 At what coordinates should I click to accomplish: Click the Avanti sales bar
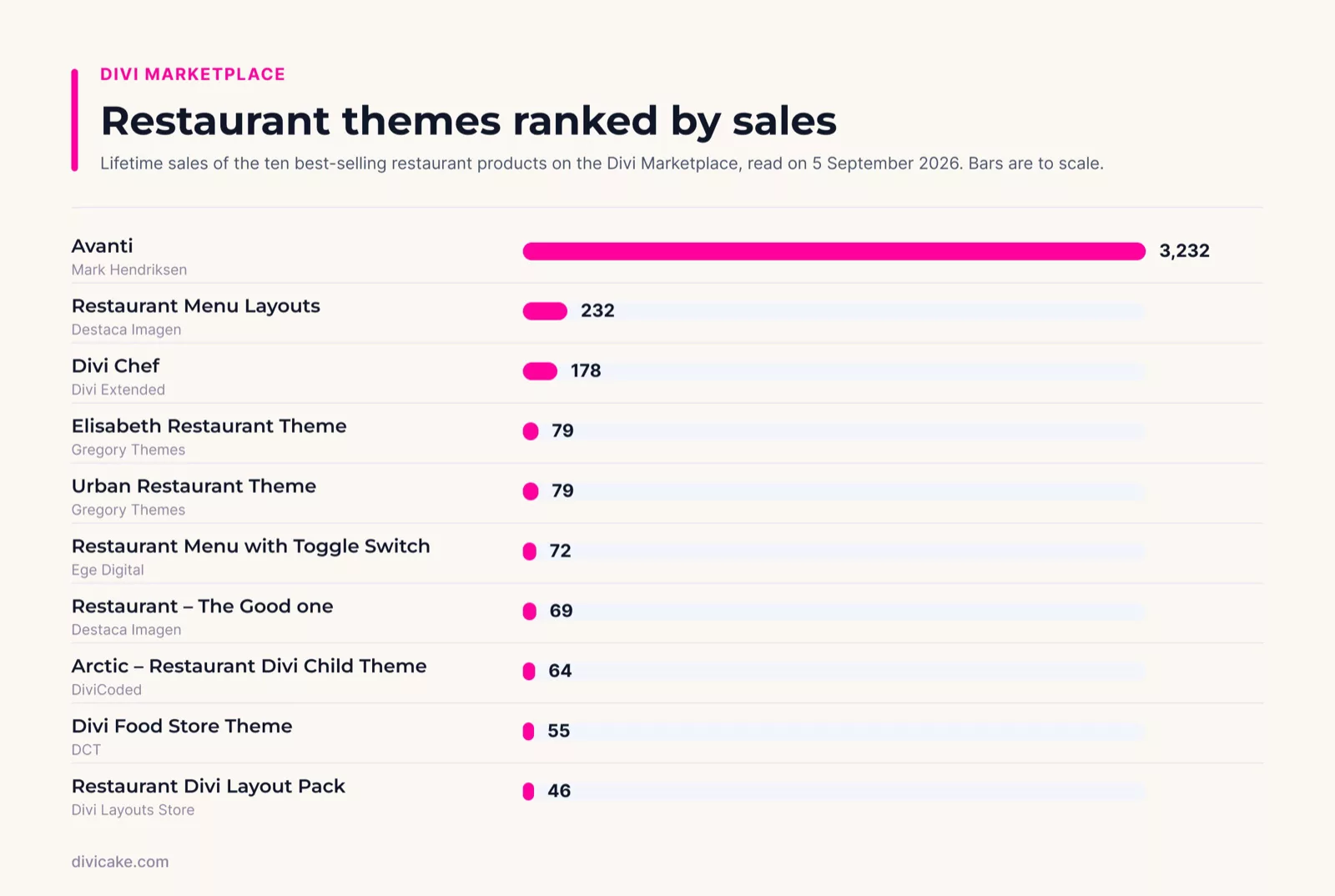(x=834, y=251)
